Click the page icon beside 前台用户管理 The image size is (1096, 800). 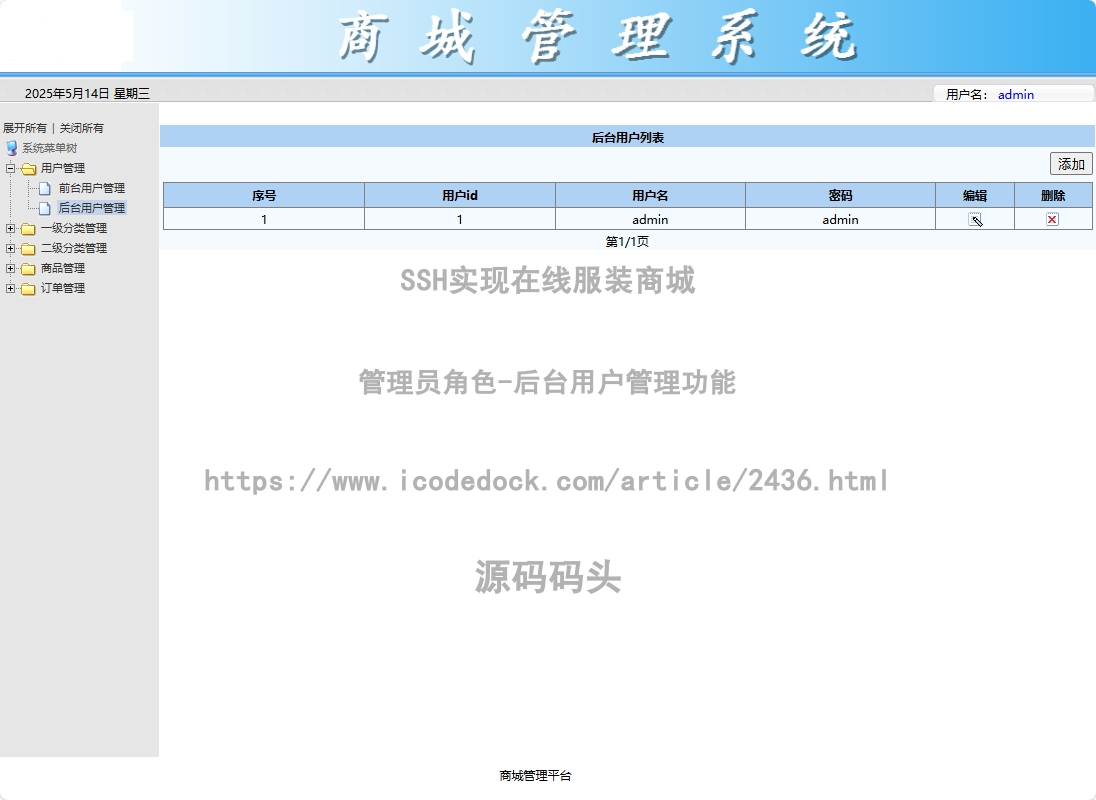point(45,188)
